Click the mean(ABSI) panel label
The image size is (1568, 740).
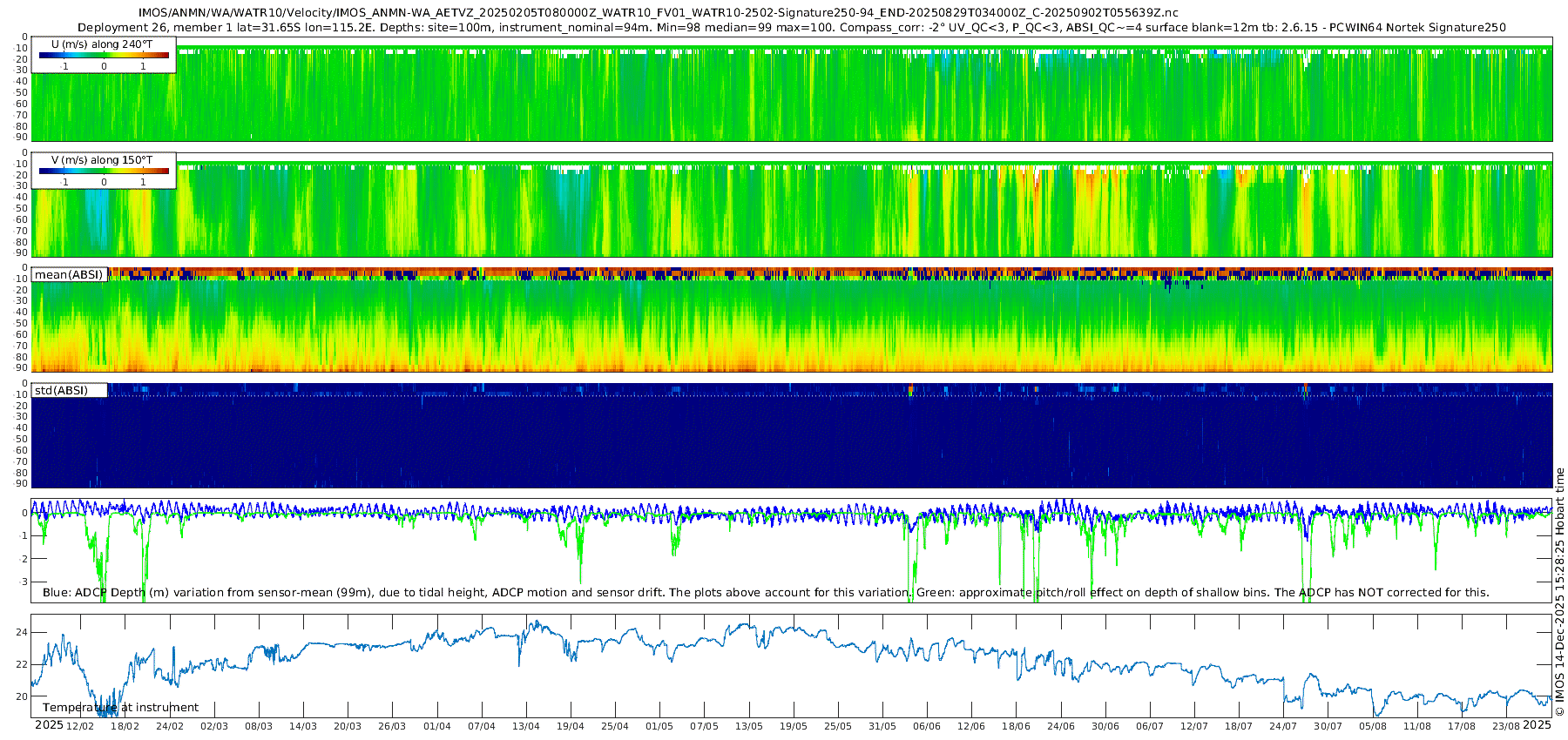(69, 275)
